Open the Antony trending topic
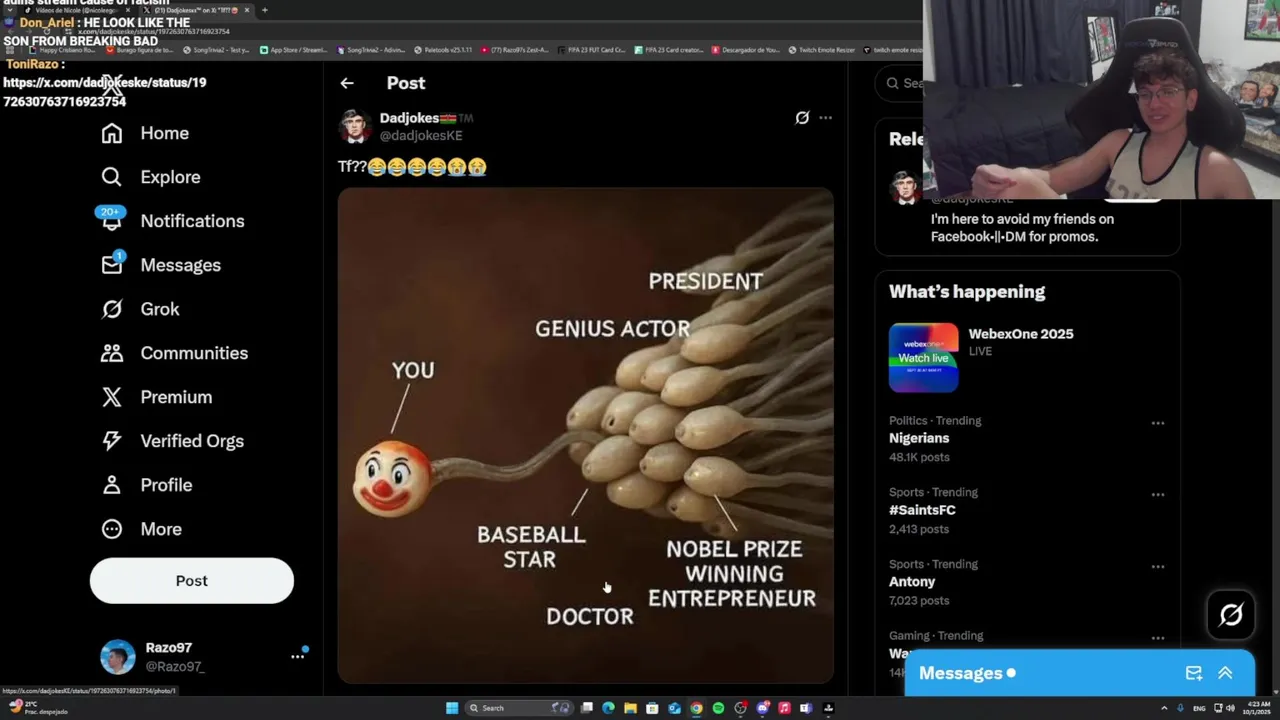The image size is (1280, 720). pyautogui.click(x=912, y=582)
